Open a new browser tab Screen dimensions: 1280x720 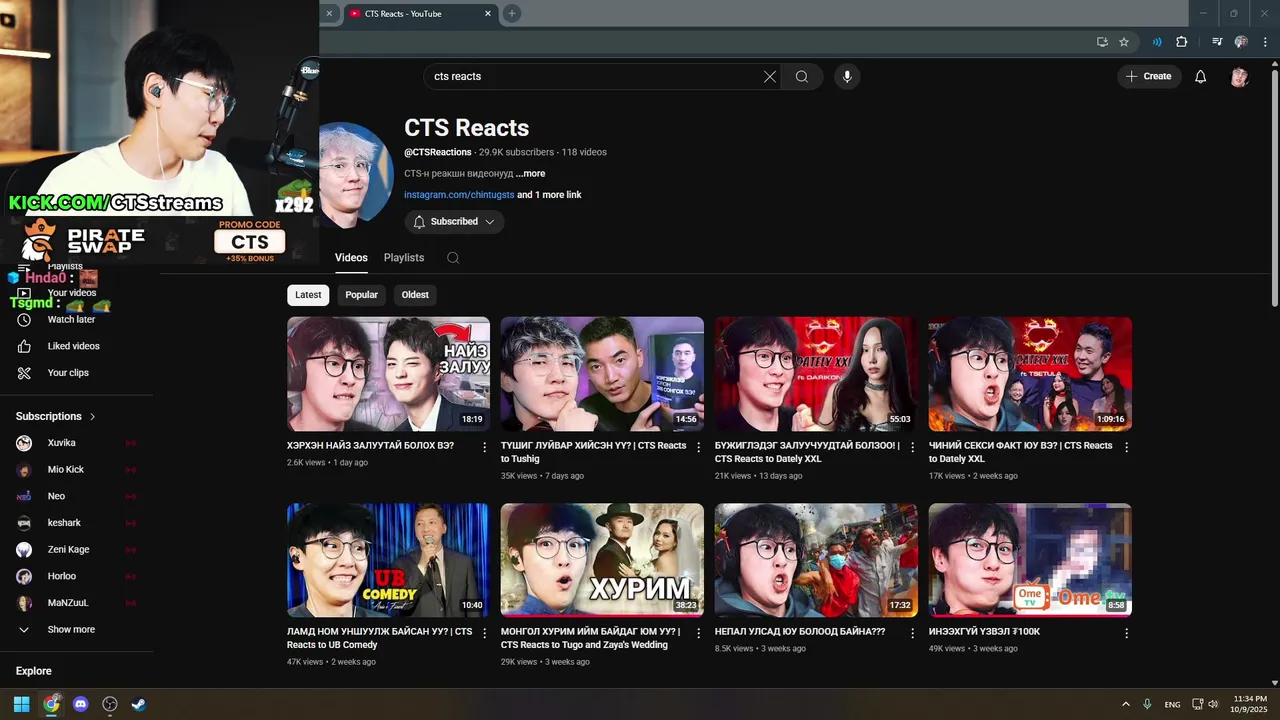[x=512, y=13]
